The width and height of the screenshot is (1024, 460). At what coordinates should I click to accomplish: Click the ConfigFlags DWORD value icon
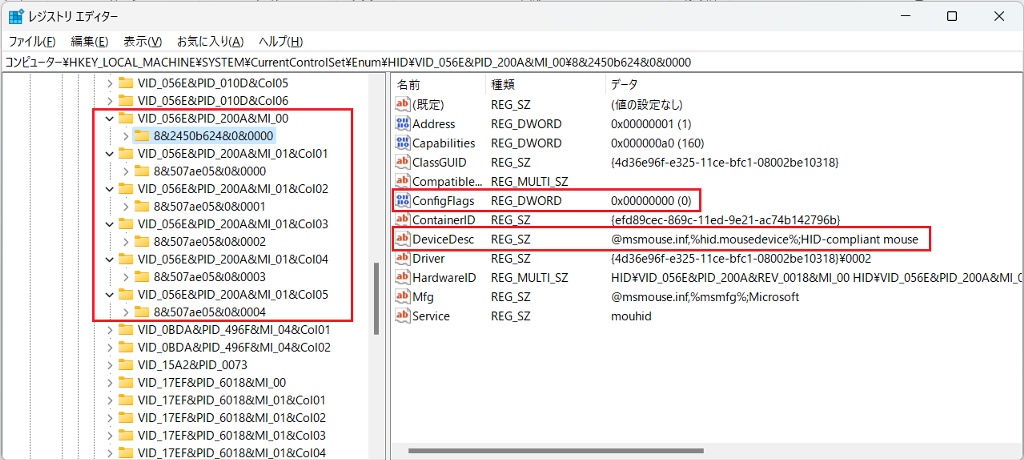[x=404, y=201]
